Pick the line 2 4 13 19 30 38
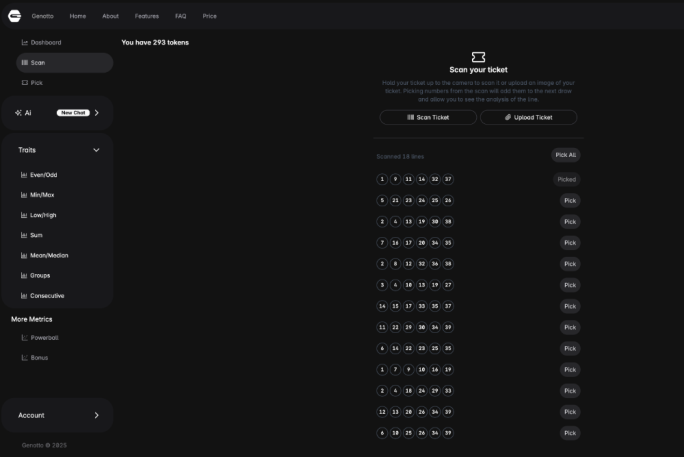The height and width of the screenshot is (457, 684). pyautogui.click(x=570, y=222)
